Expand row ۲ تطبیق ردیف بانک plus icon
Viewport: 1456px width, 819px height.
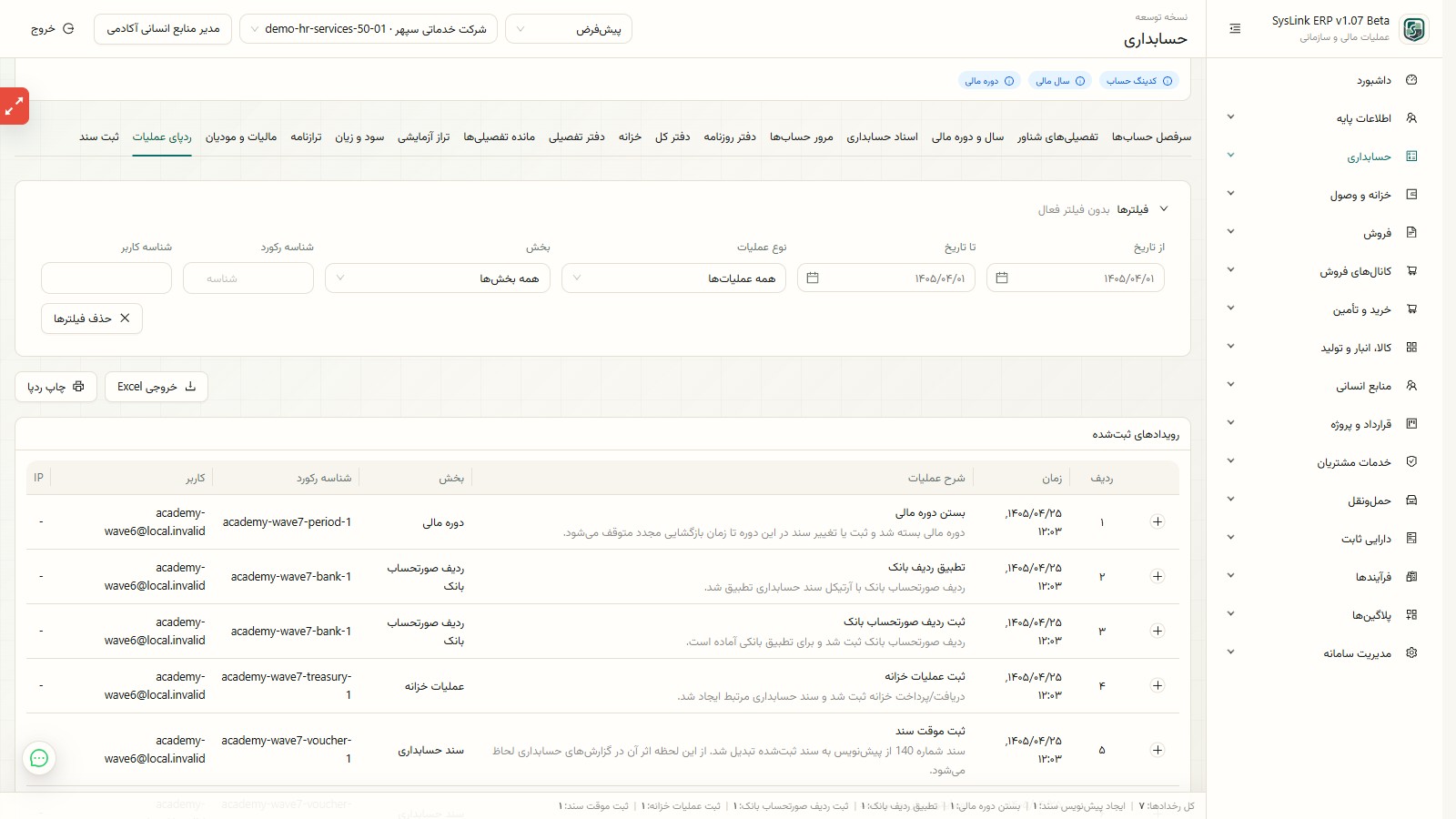(x=1158, y=577)
